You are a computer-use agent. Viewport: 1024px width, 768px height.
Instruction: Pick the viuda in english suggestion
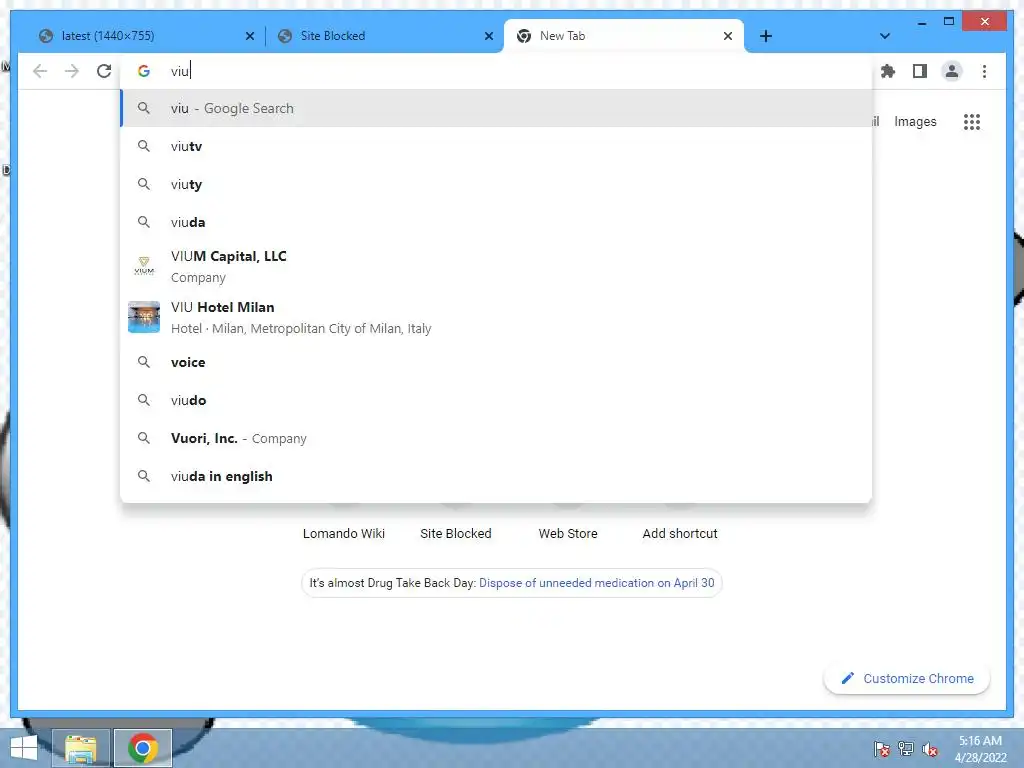click(x=496, y=476)
